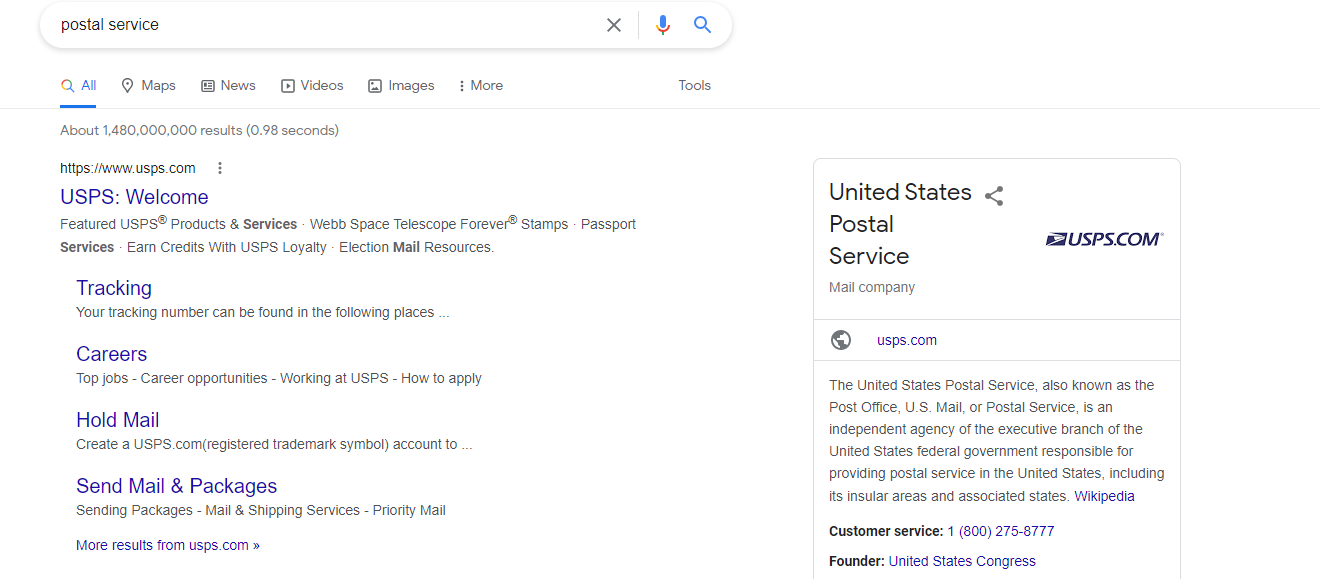
Task: Expand more results from usps.com
Action: tap(167, 546)
